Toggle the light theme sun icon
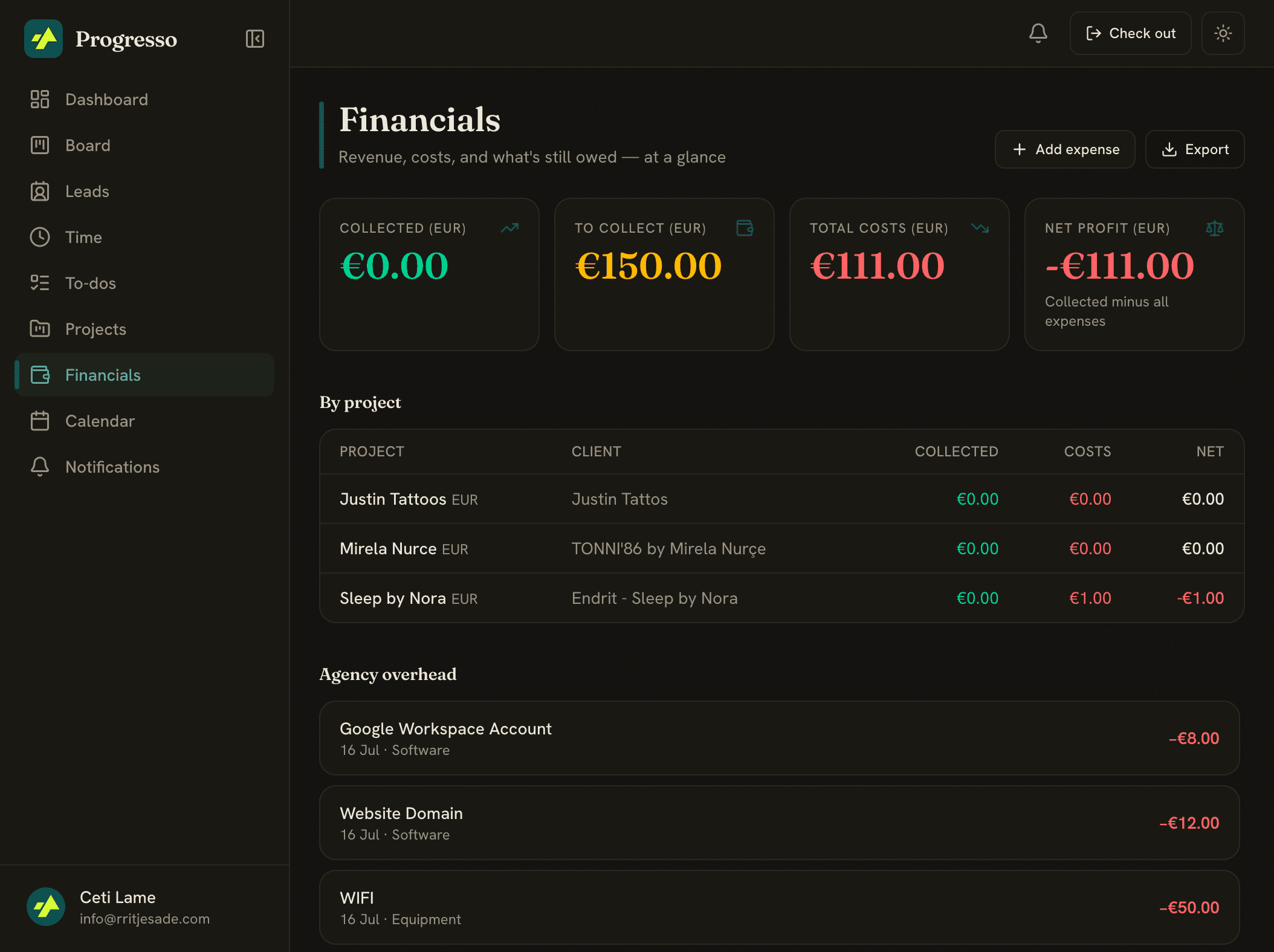1274x952 pixels. click(1223, 33)
